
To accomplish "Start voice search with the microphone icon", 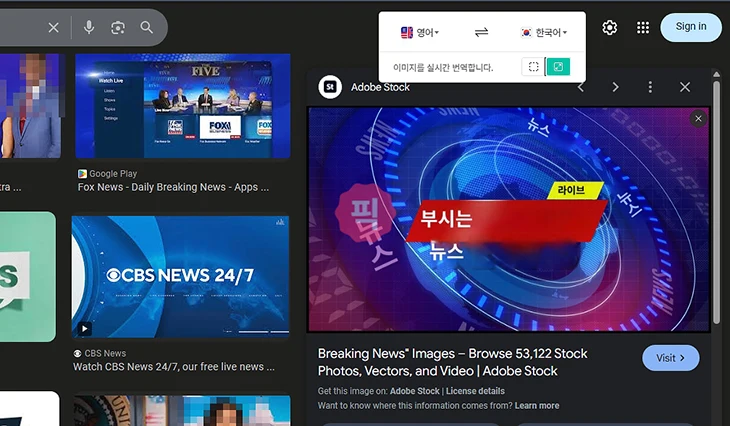I will click(x=89, y=28).
